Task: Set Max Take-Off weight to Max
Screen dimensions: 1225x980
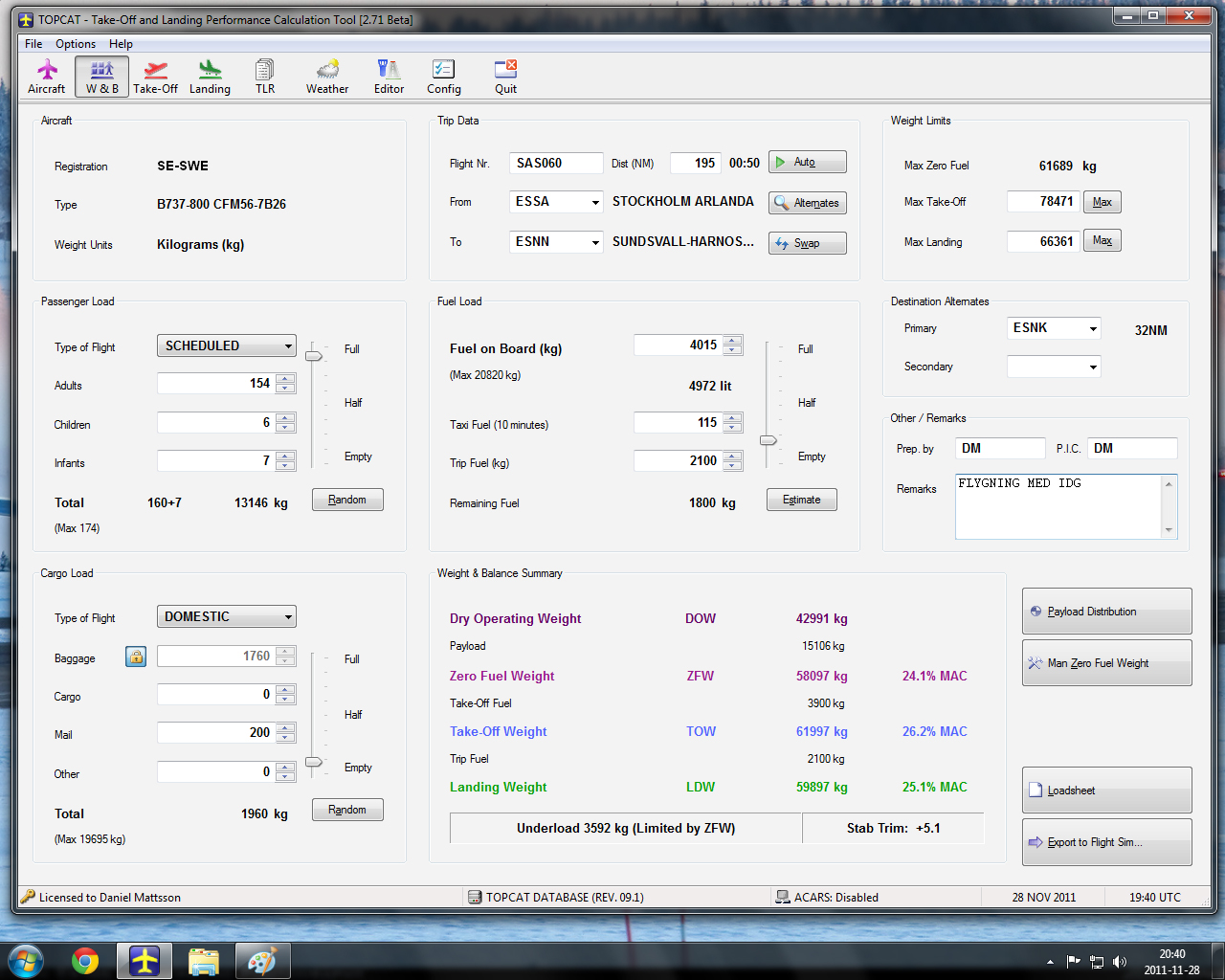Action: pyautogui.click(x=1102, y=202)
